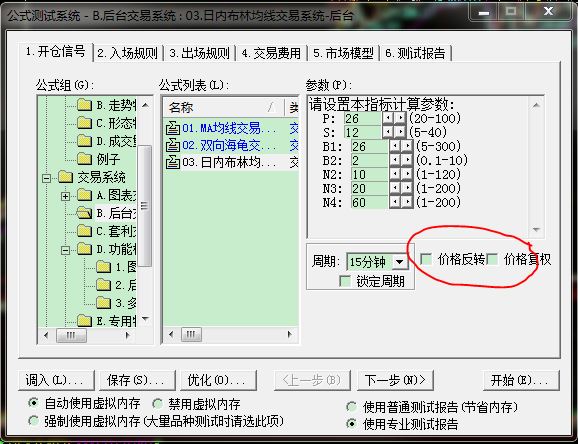This screenshot has width=578, height=444.
Task: Open the 周期 15分钟 dropdown
Action: coord(400,262)
